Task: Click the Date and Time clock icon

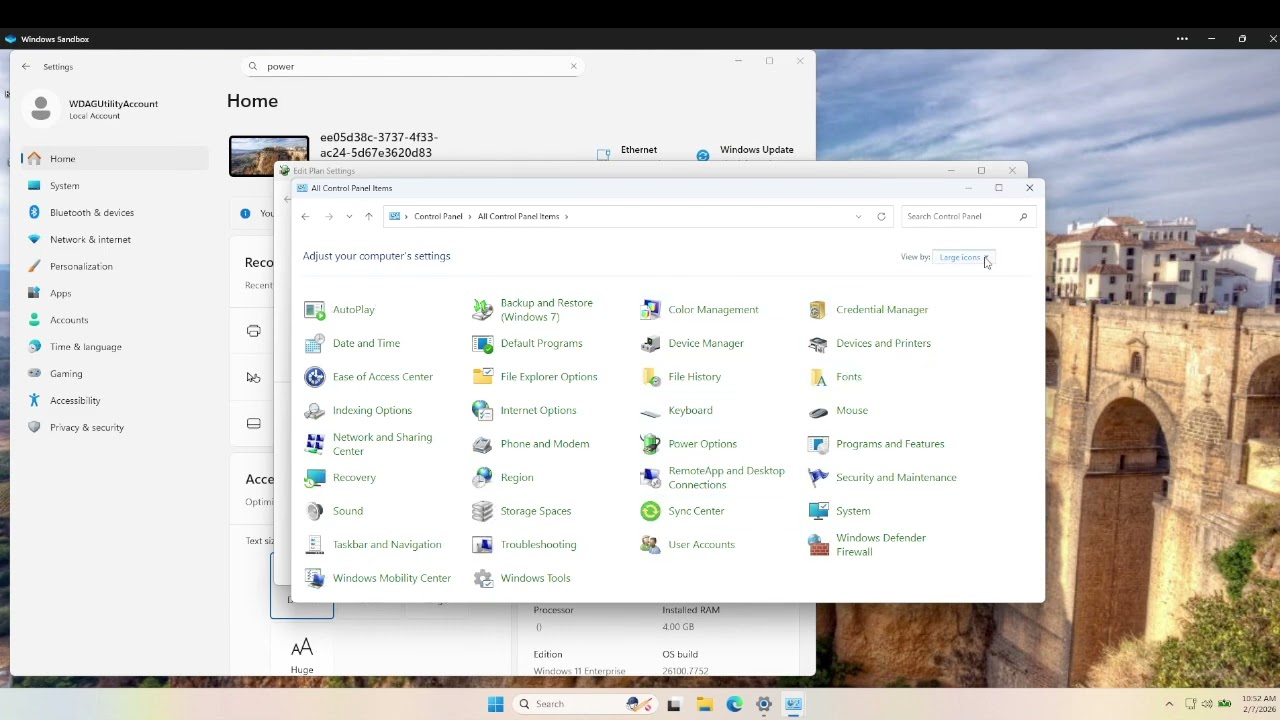Action: (315, 344)
